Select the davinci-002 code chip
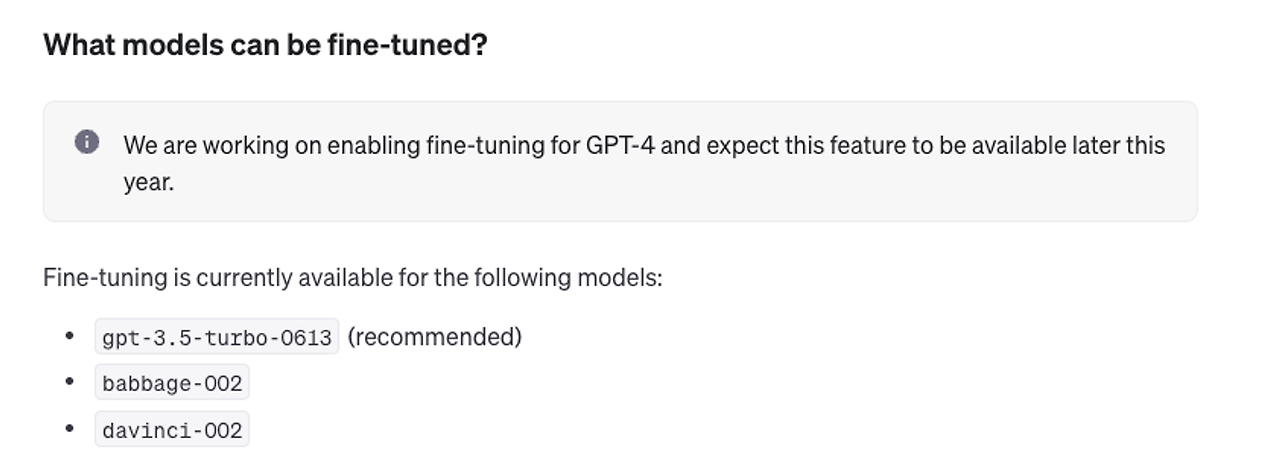 pyautogui.click(x=172, y=430)
